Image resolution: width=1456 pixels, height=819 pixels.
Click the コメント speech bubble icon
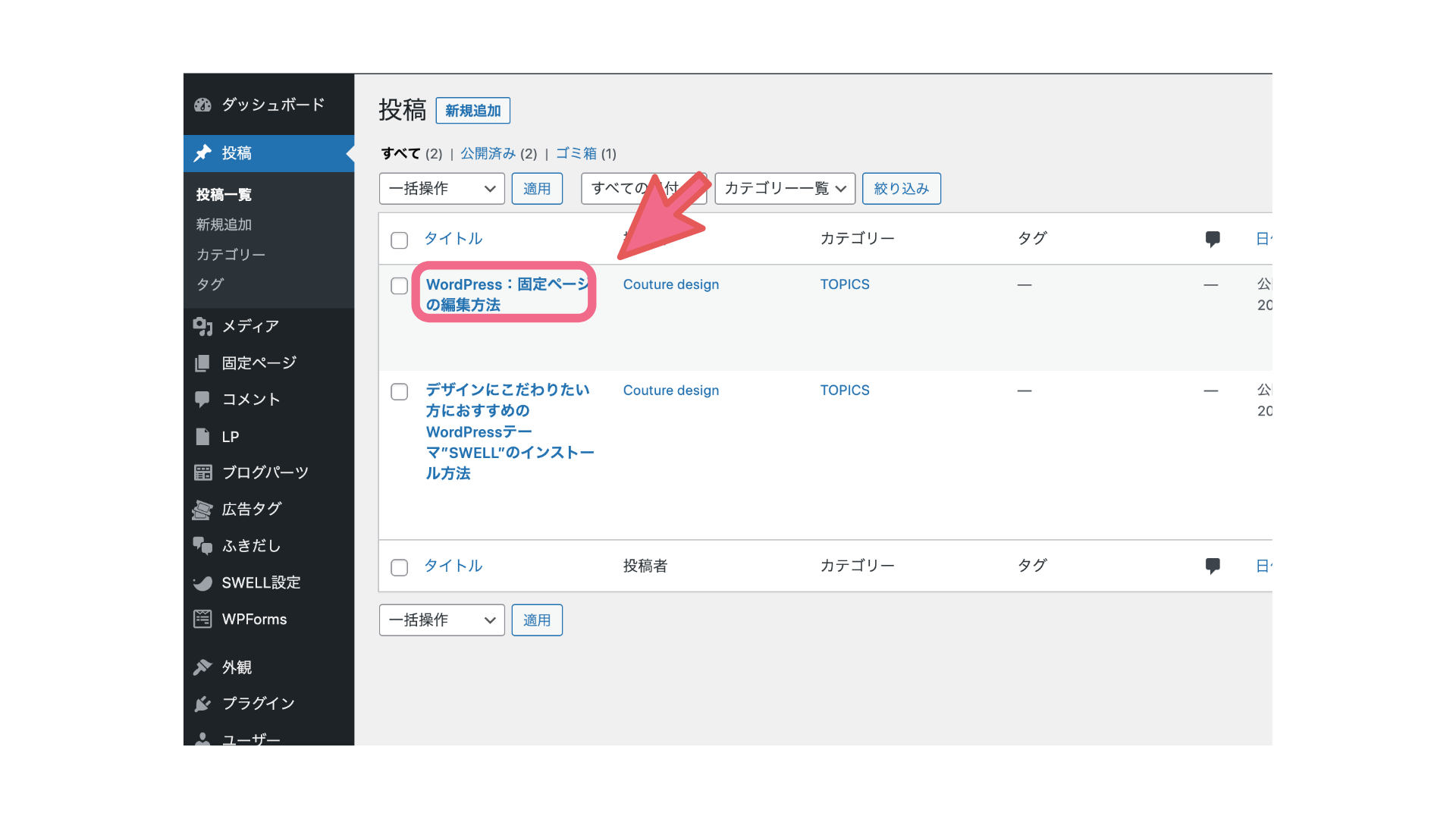(202, 400)
